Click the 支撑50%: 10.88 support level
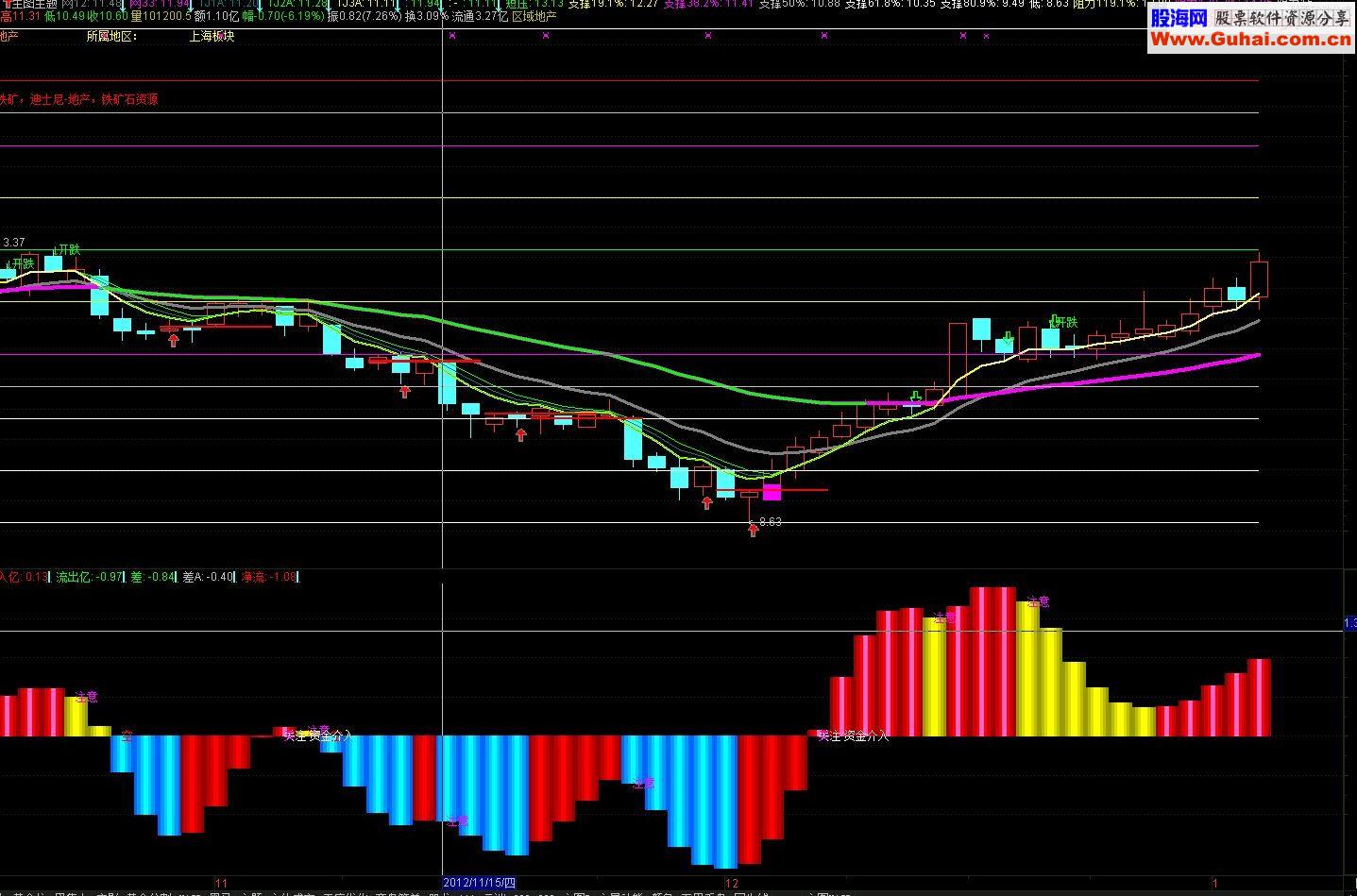 coord(799,4)
